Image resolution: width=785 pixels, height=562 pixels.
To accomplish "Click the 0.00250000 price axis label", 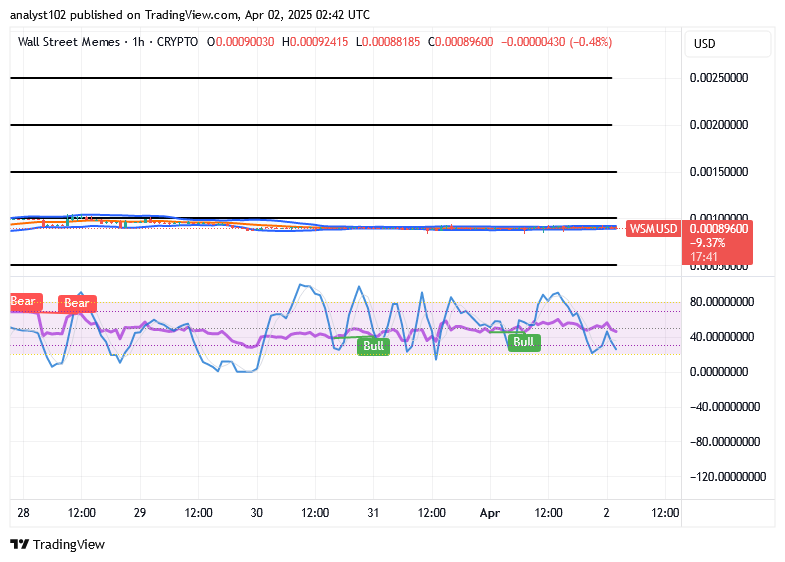I will point(719,78).
